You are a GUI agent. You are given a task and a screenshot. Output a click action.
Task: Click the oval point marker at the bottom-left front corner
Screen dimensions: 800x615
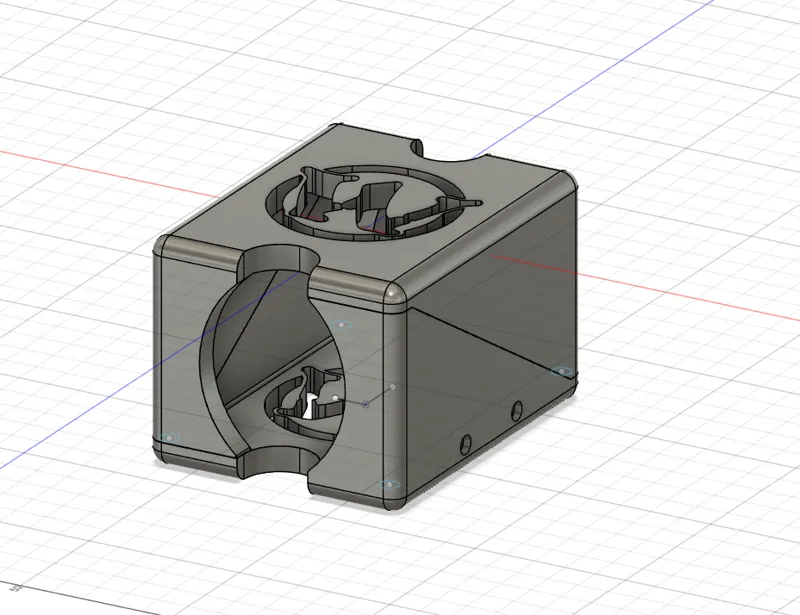[169, 438]
